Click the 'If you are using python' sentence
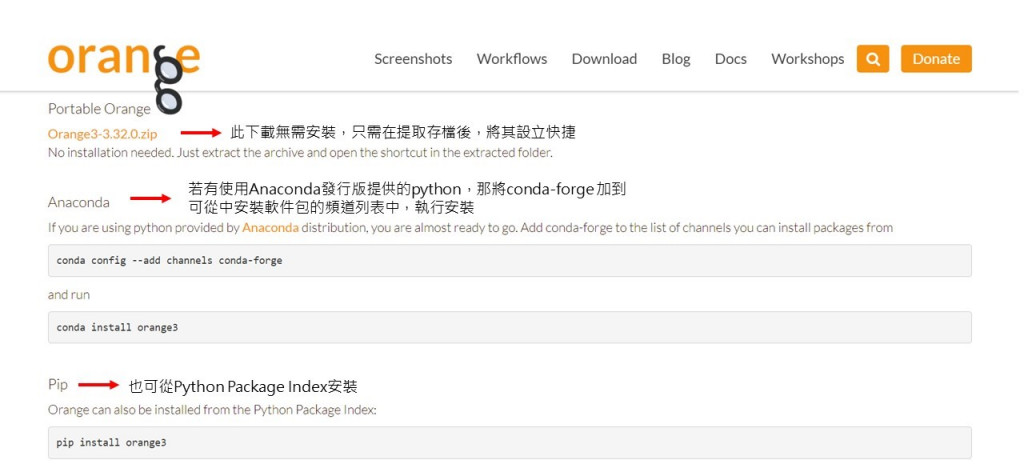The height and width of the screenshot is (468, 1024). pyautogui.click(x=470, y=228)
